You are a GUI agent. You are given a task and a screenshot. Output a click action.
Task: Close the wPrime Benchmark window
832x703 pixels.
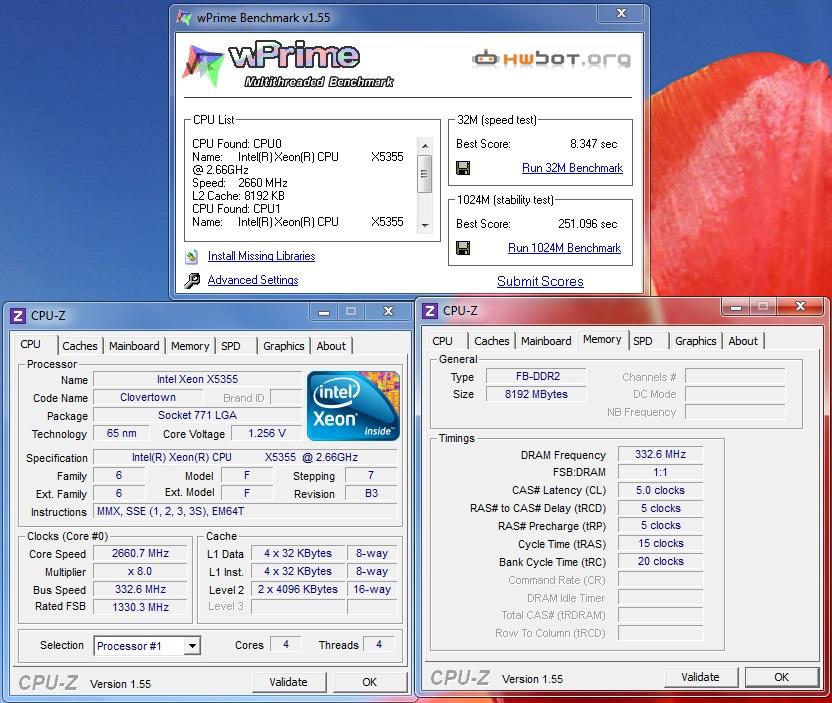(621, 13)
